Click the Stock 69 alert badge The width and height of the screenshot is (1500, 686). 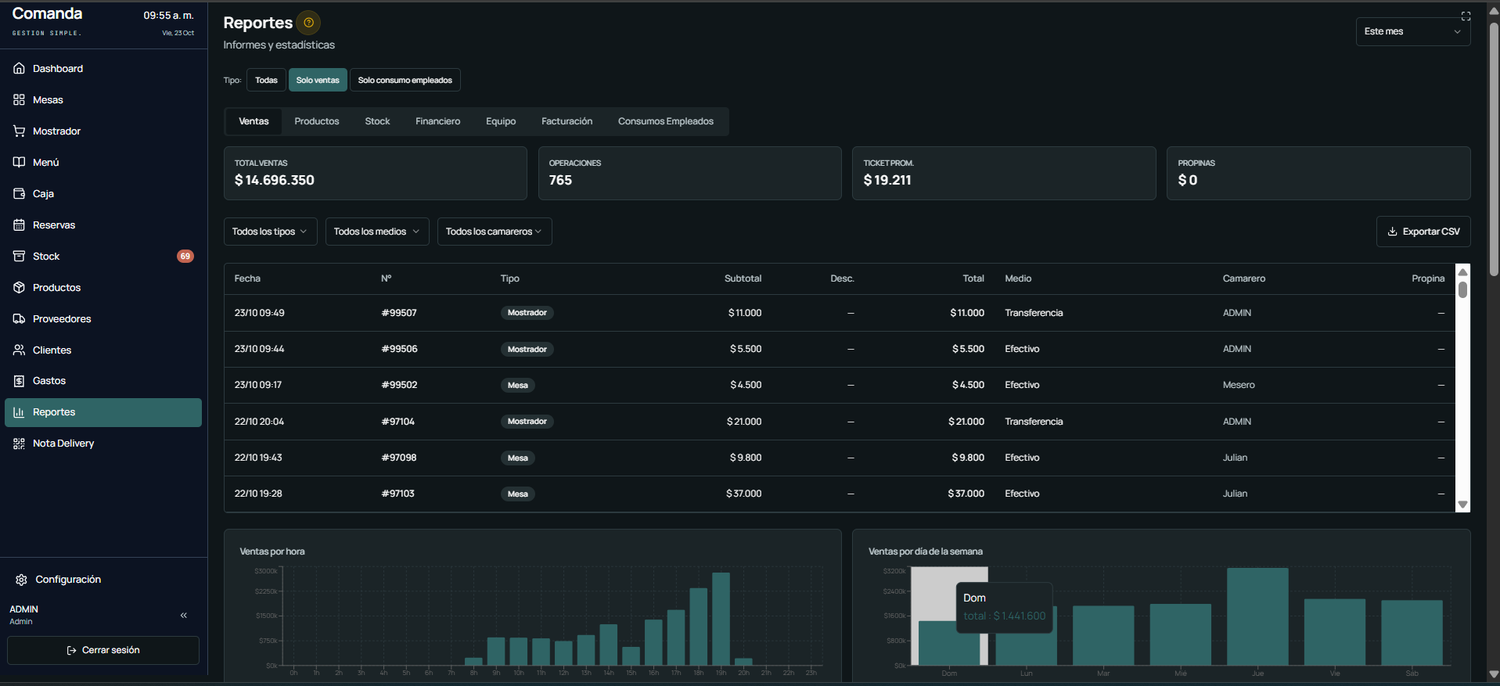point(186,256)
